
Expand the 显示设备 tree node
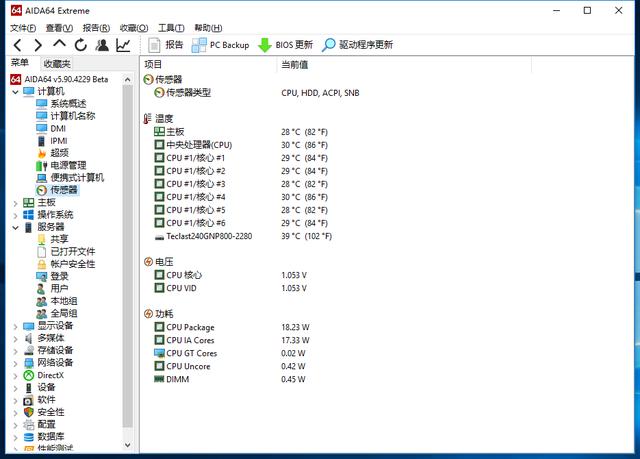[15, 326]
